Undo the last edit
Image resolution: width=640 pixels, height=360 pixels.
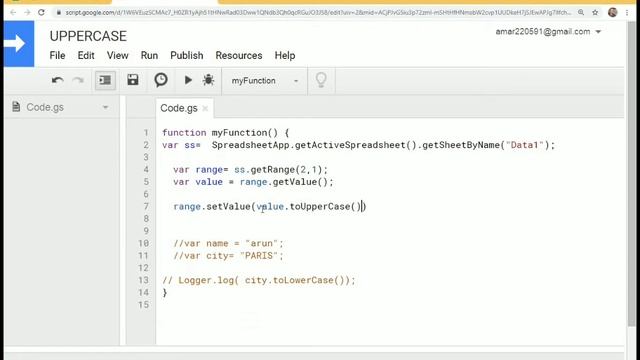tap(58, 80)
